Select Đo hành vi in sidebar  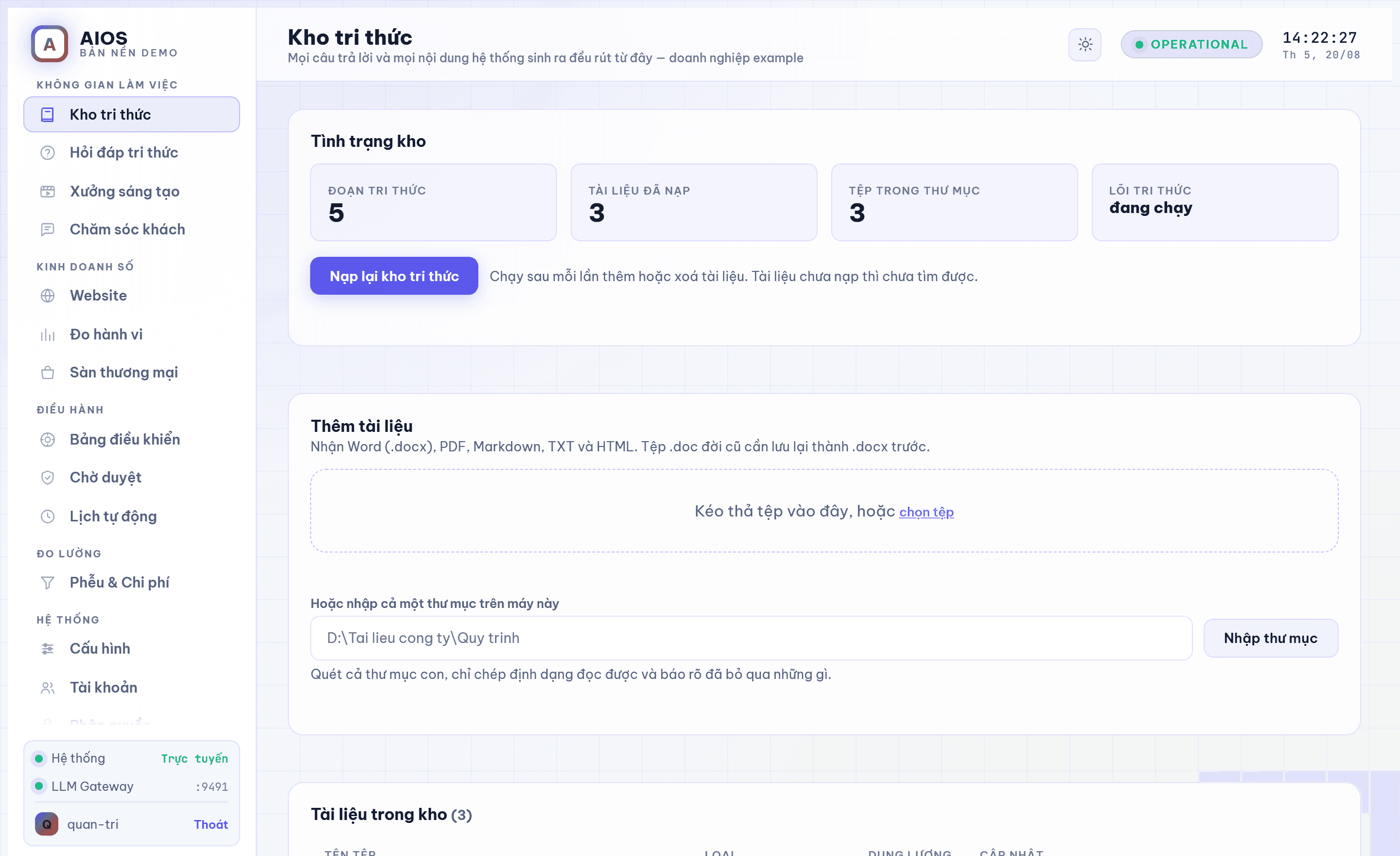click(x=132, y=334)
